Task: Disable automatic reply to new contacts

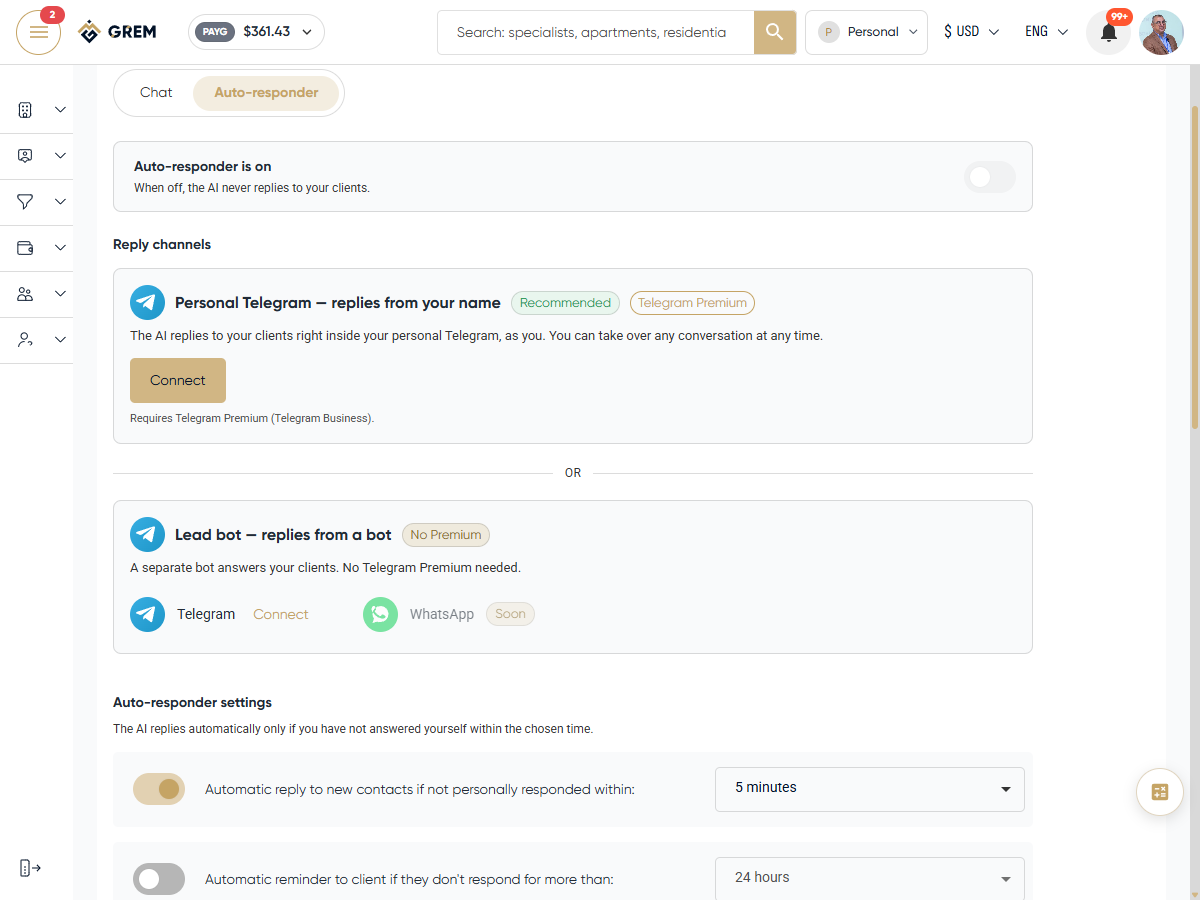Action: tap(159, 789)
